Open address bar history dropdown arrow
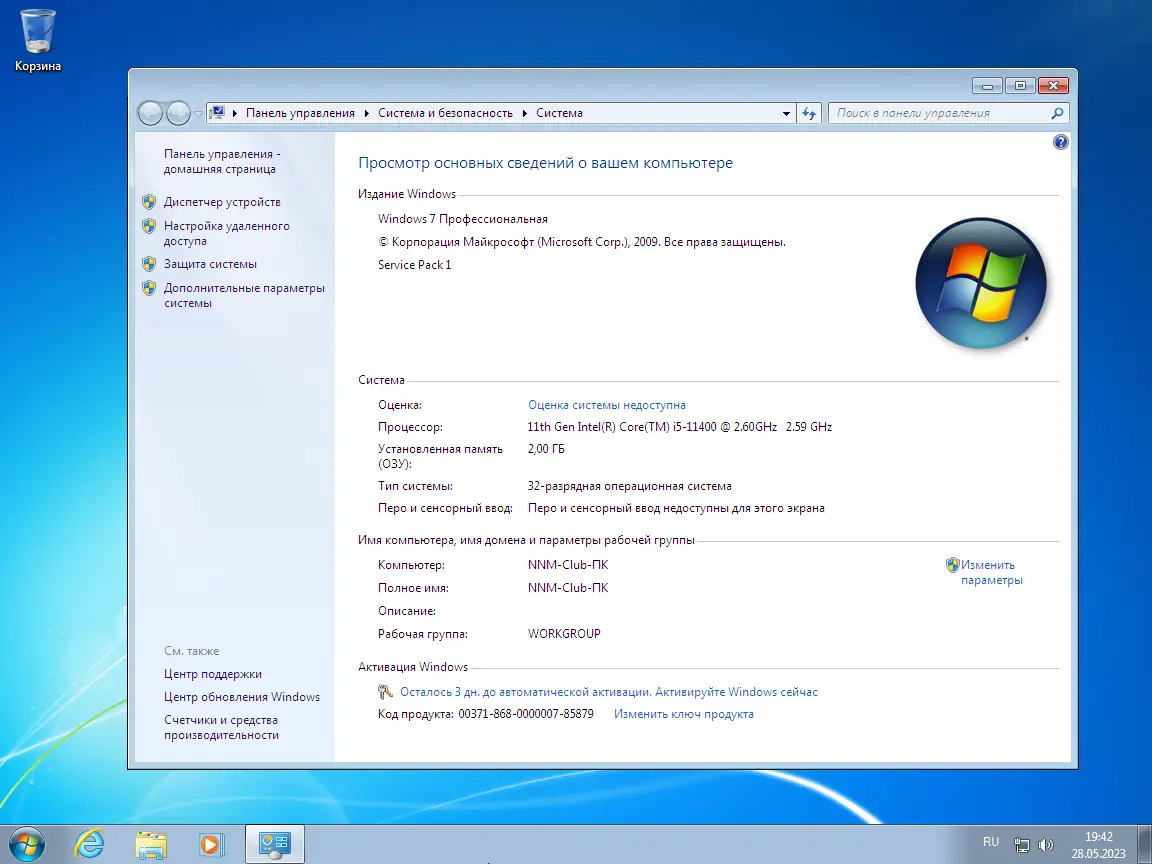1152x864 pixels. click(x=786, y=113)
